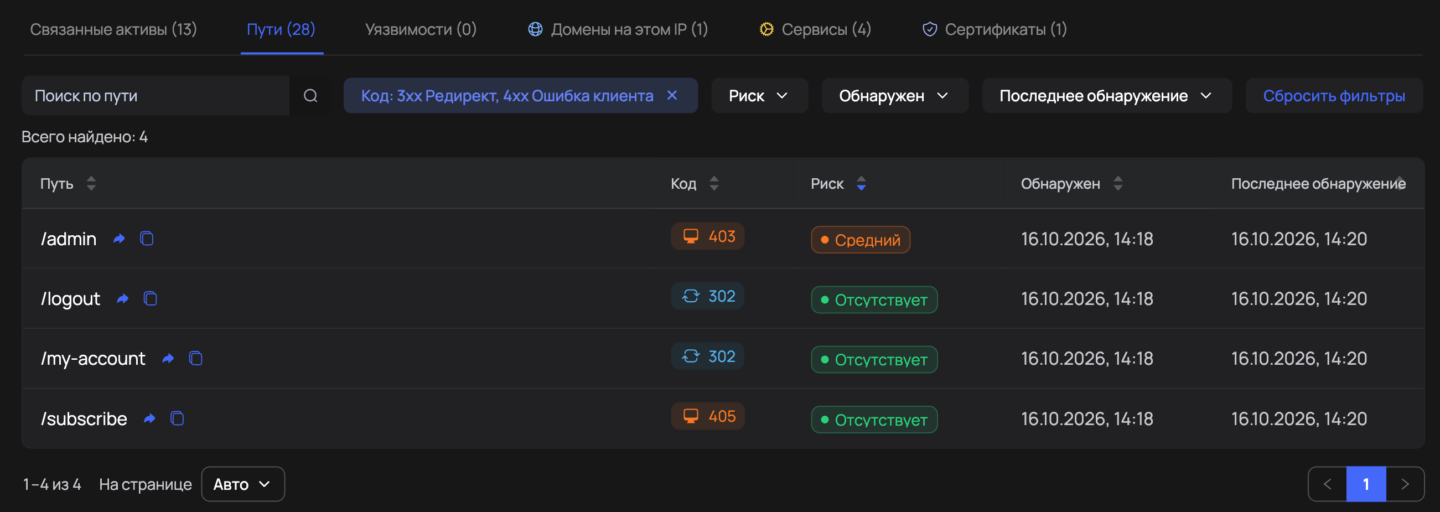Click the gear icon on Сервисы tab
This screenshot has width=1440, height=512.
point(766,30)
